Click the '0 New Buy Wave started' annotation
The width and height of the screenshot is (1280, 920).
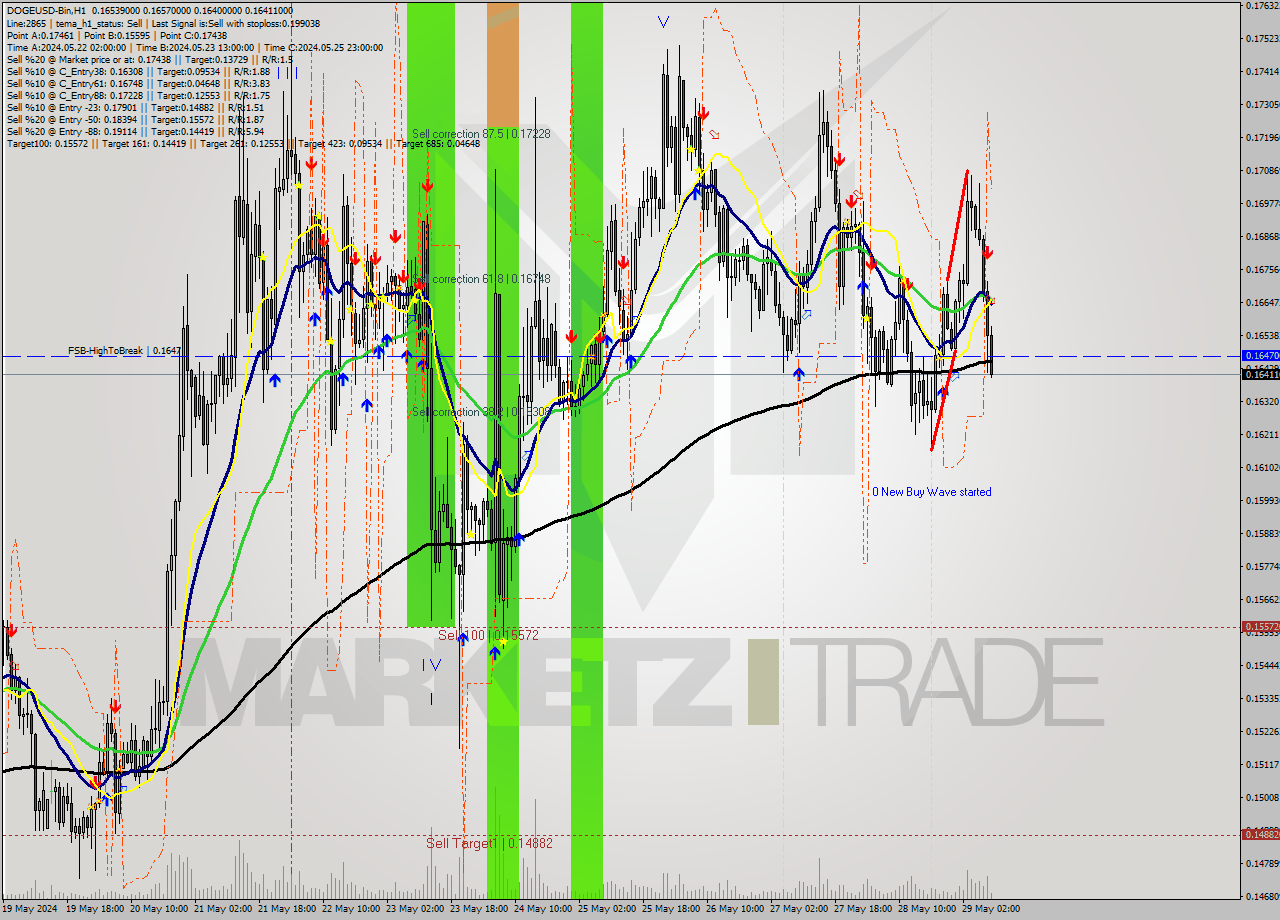pos(932,492)
